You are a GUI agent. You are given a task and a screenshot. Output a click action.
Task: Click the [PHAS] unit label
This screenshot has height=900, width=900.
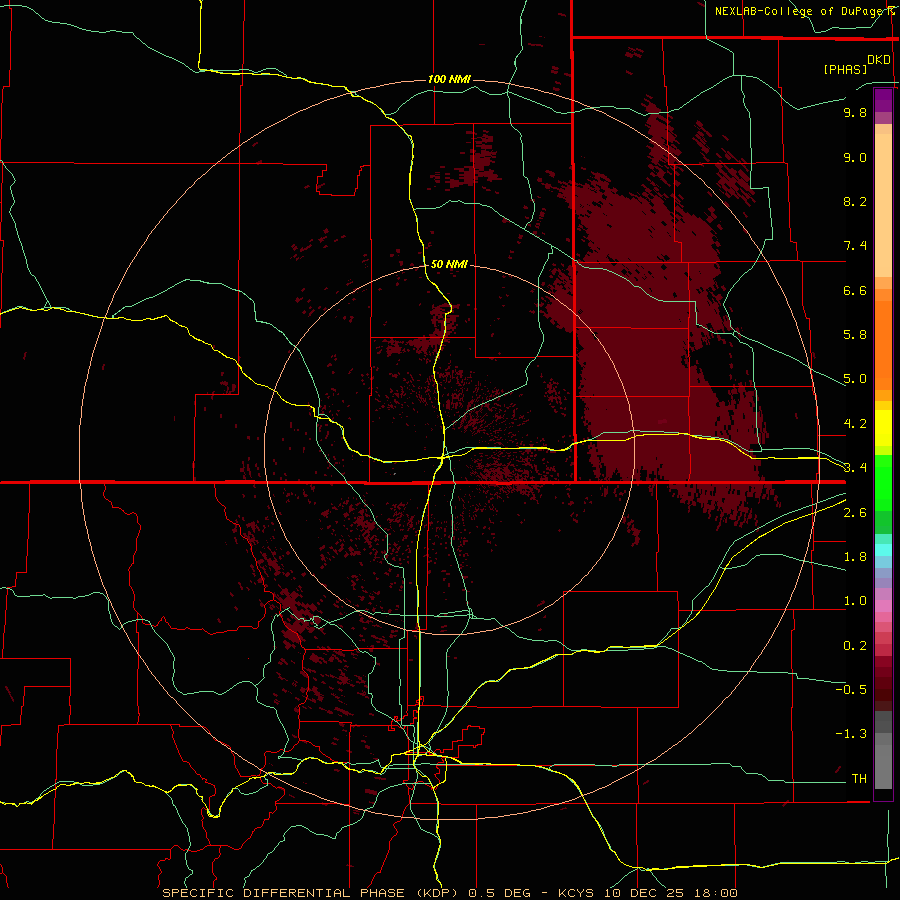[x=845, y=69]
